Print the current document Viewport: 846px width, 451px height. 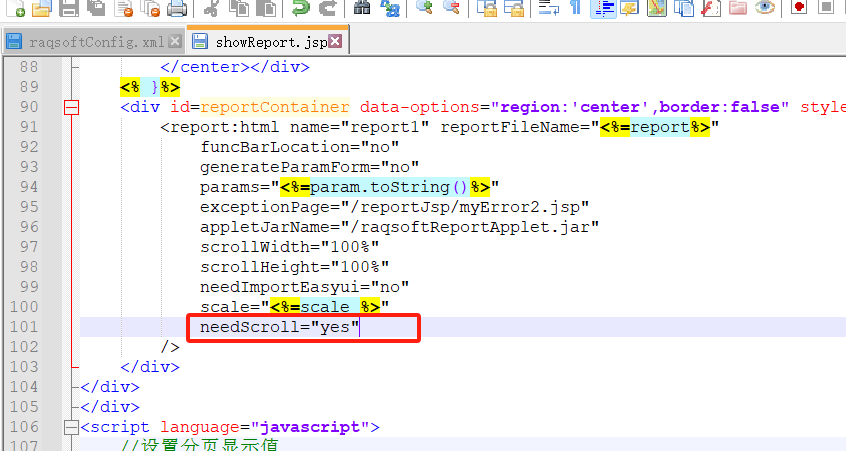pos(177,8)
